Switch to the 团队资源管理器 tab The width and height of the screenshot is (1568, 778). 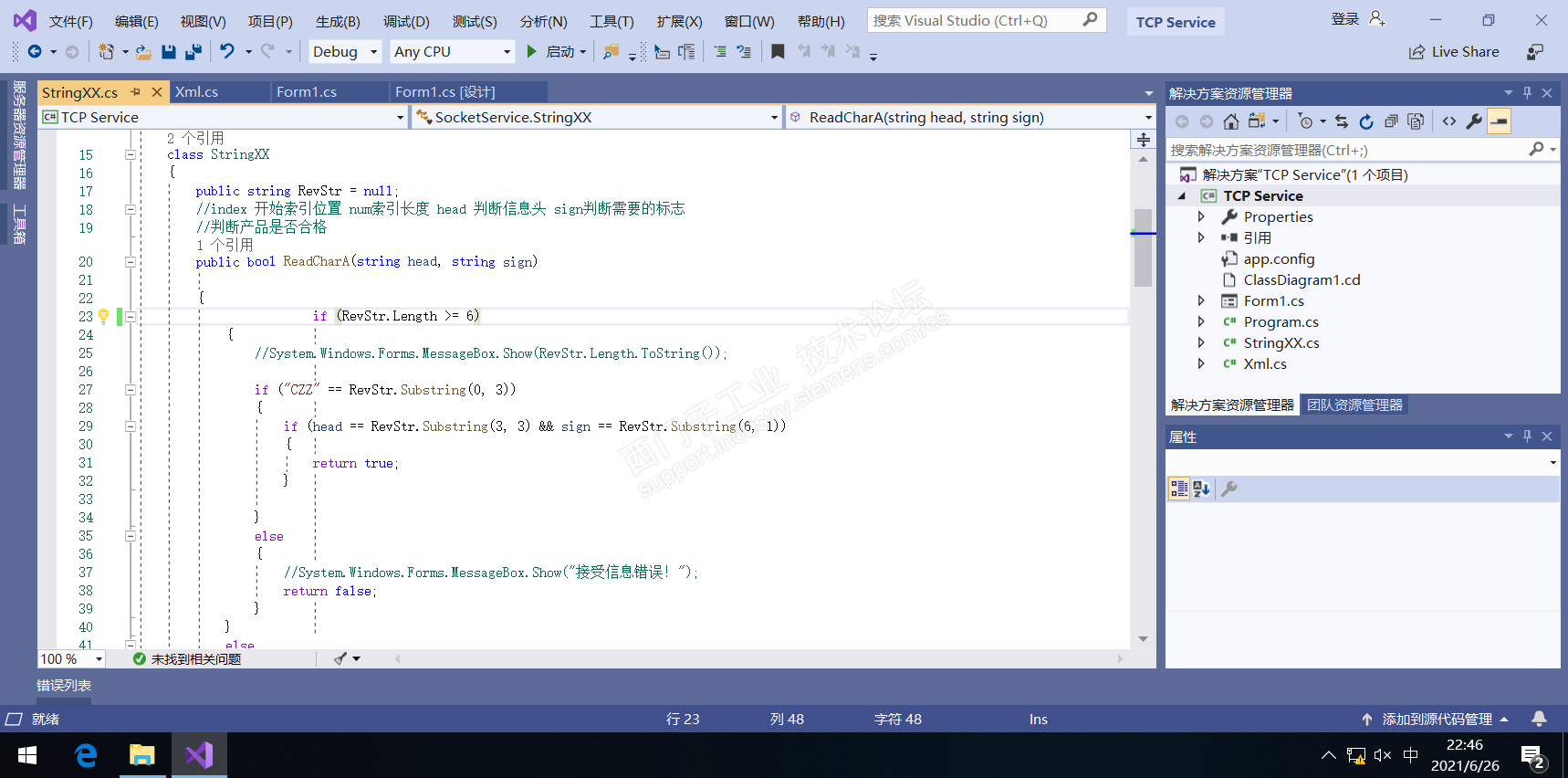[1354, 405]
